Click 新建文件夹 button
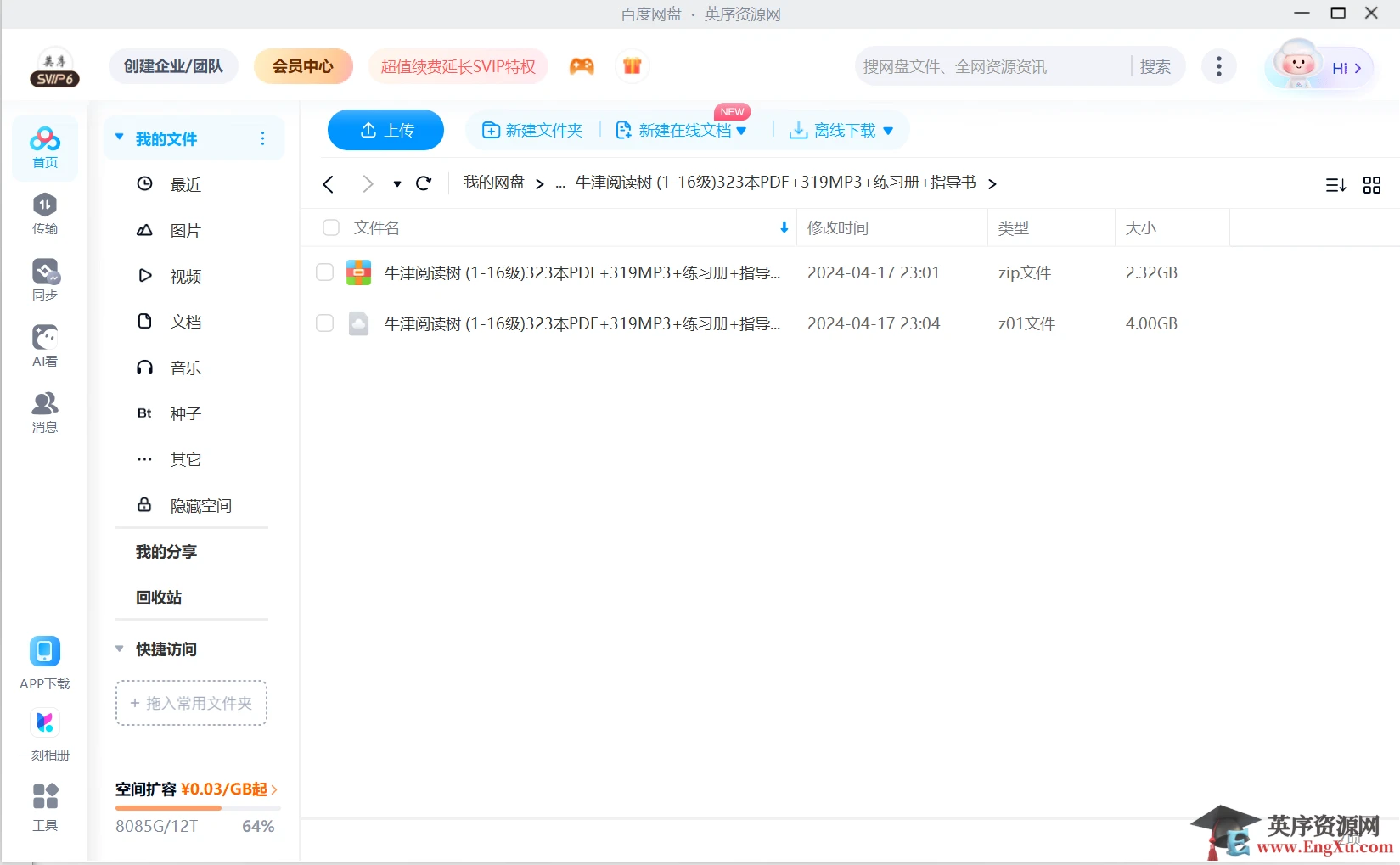This screenshot has width=1400, height=865. click(x=532, y=130)
